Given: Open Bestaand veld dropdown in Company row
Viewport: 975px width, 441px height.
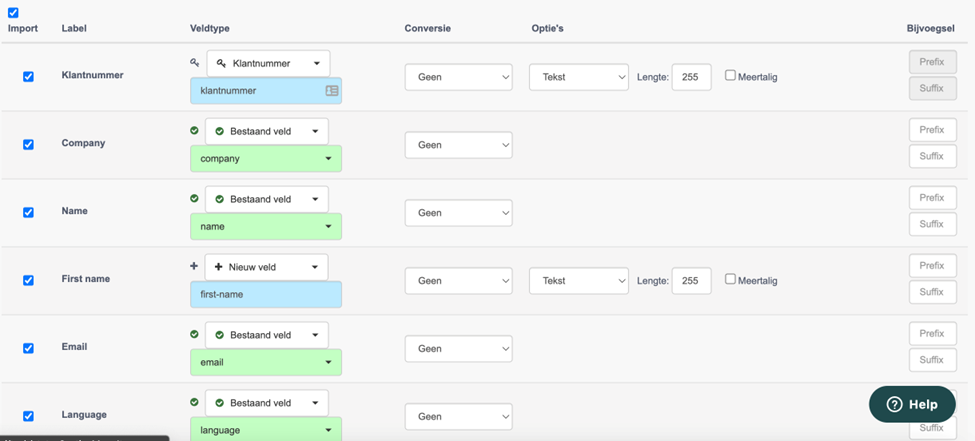Looking at the screenshot, I should [267, 131].
